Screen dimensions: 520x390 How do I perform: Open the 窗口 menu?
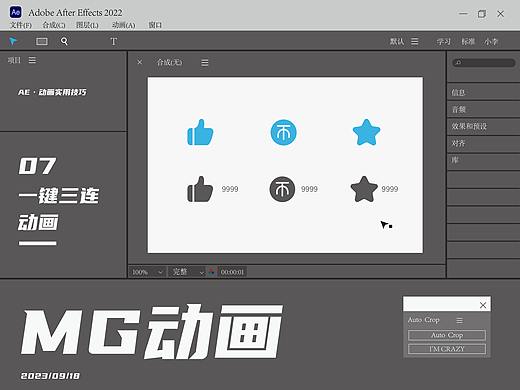pyautogui.click(x=155, y=25)
